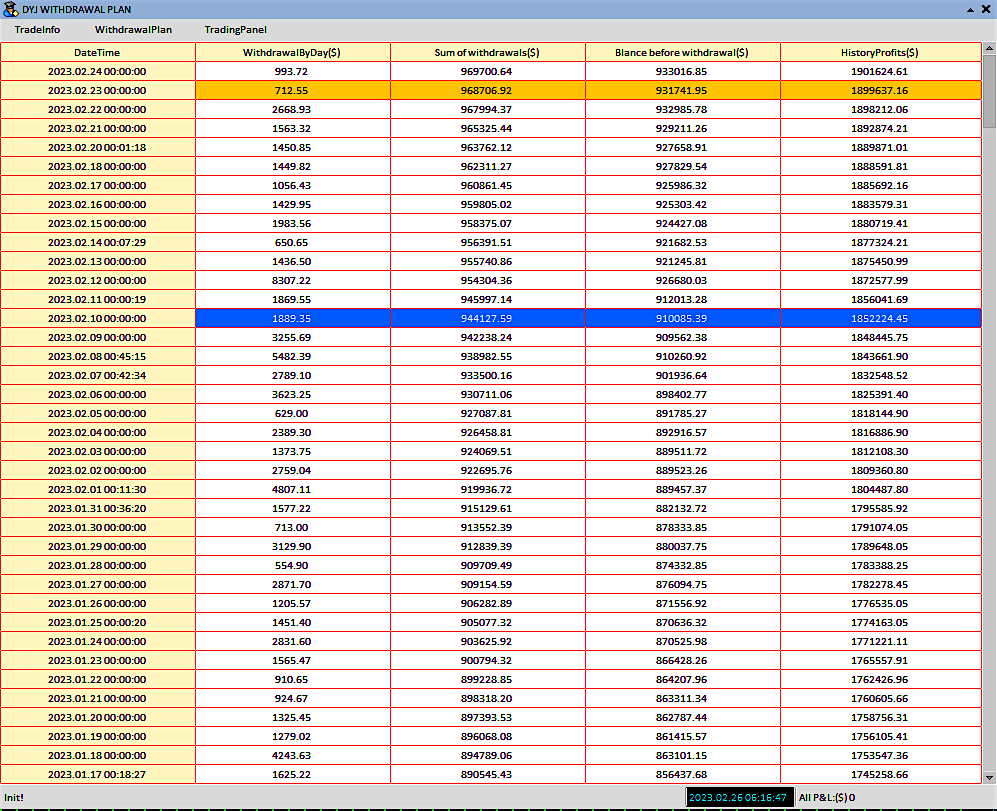The width and height of the screenshot is (997, 811).
Task: Select the 927829.54 balance cell
Action: (x=682, y=166)
